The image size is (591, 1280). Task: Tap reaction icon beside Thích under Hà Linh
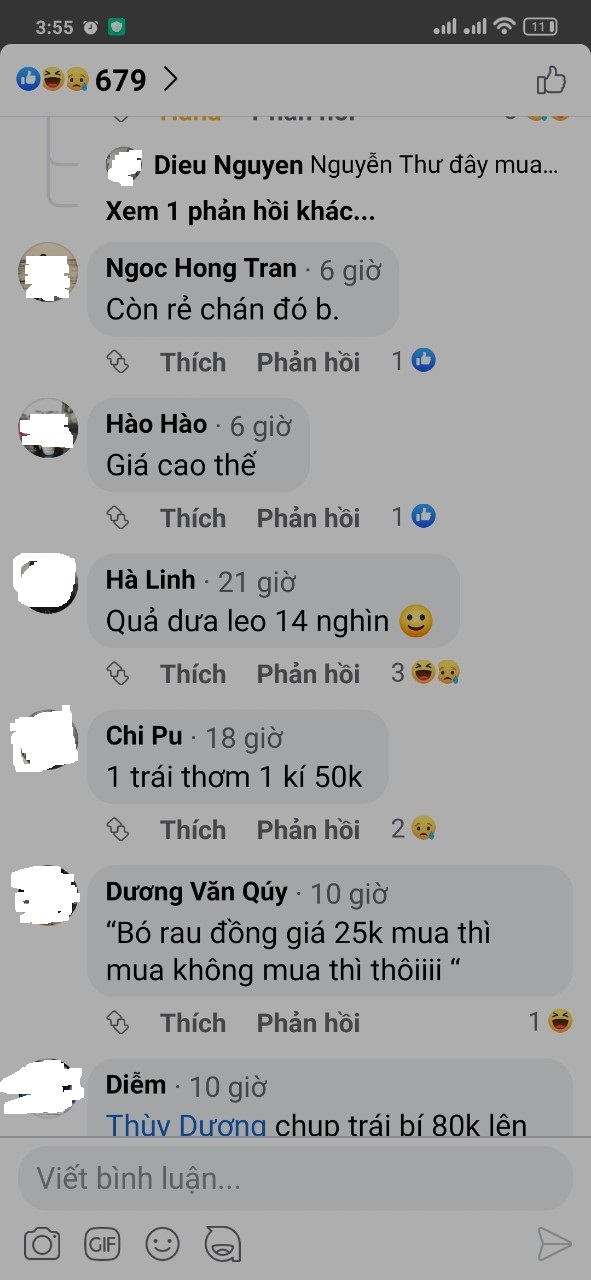[x=118, y=674]
